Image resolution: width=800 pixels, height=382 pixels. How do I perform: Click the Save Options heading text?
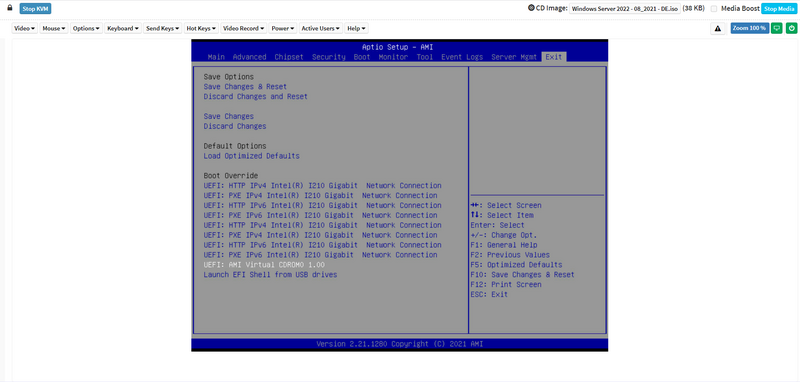229,77
